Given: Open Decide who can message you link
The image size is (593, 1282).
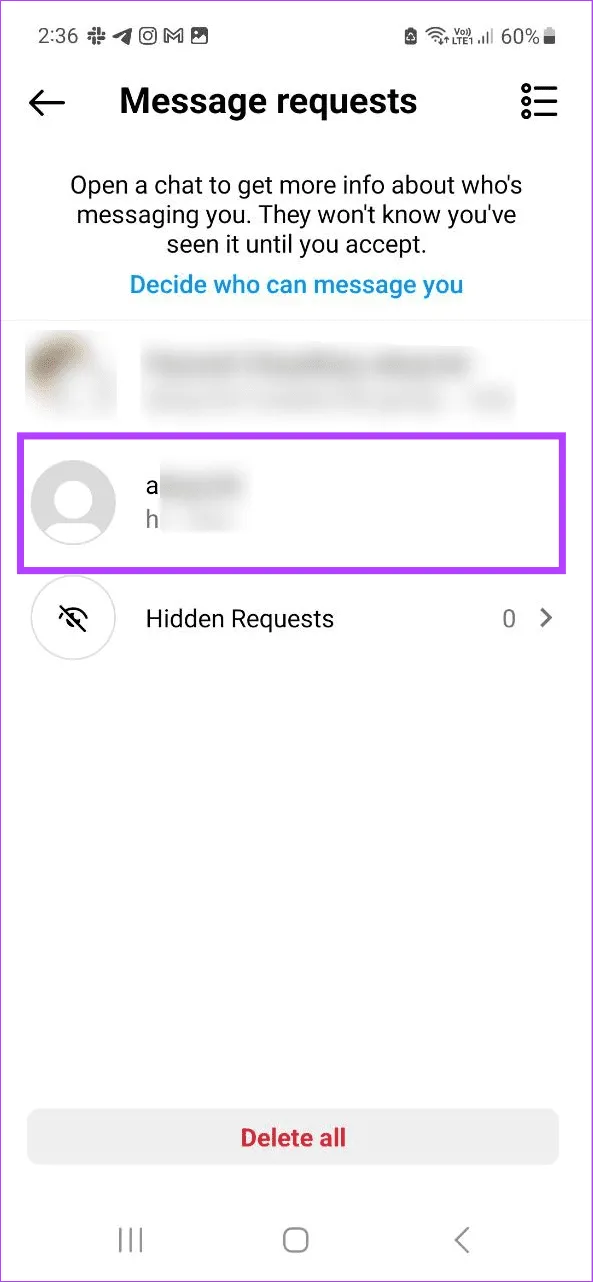Looking at the screenshot, I should coord(296,285).
